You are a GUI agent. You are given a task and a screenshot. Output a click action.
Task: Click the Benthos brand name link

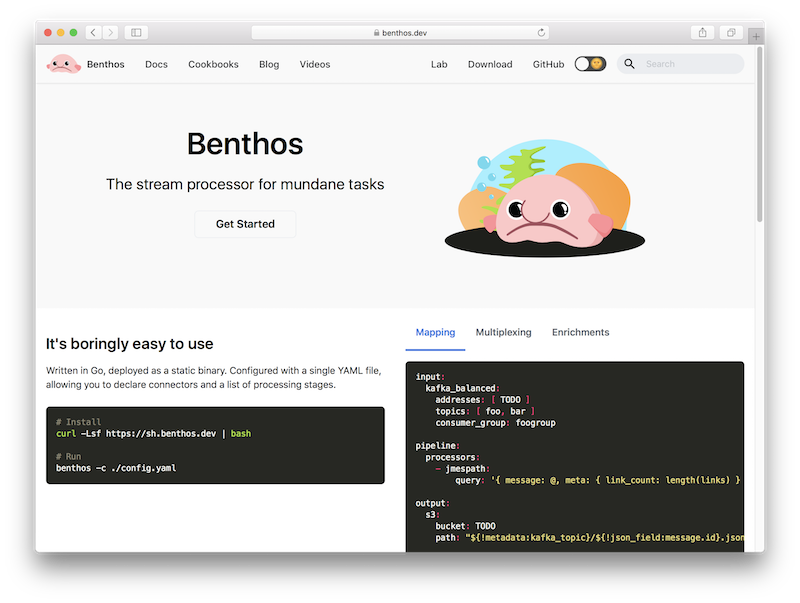pyautogui.click(x=106, y=64)
